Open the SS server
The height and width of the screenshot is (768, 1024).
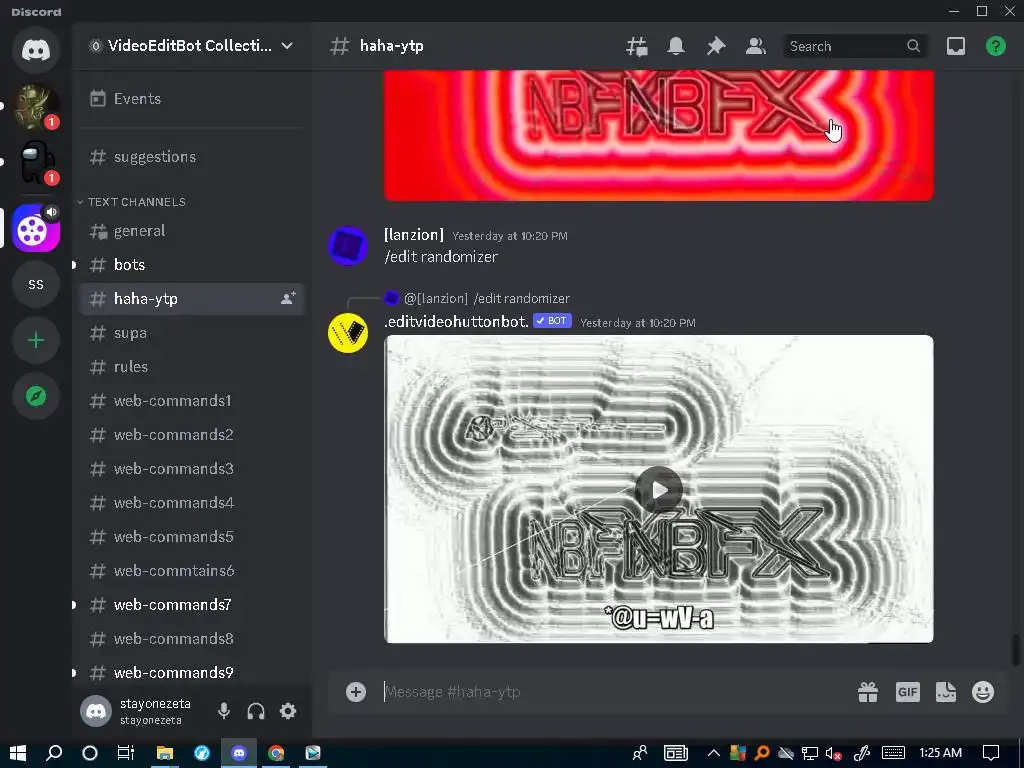(36, 284)
